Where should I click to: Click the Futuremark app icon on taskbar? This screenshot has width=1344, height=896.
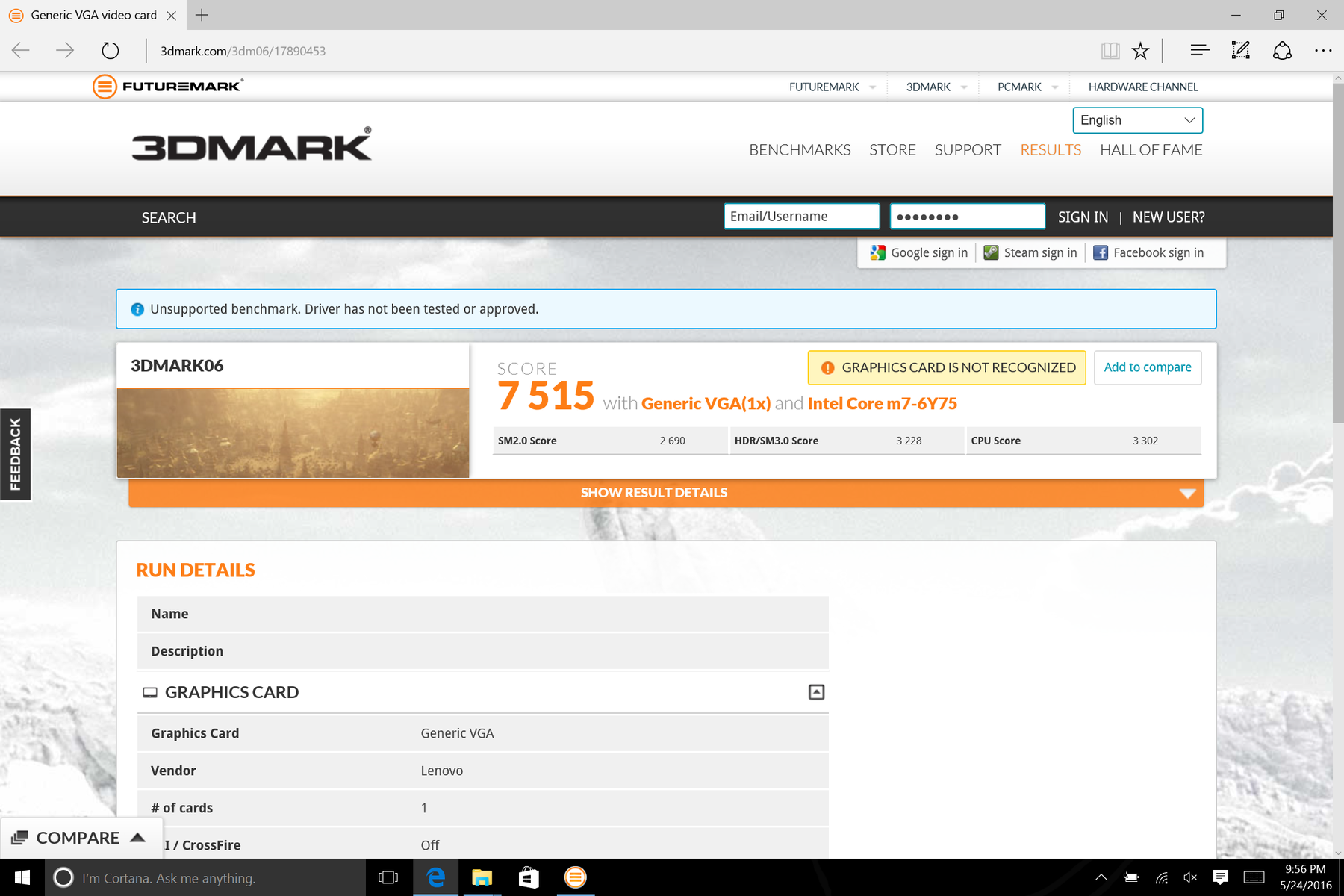pyautogui.click(x=575, y=877)
